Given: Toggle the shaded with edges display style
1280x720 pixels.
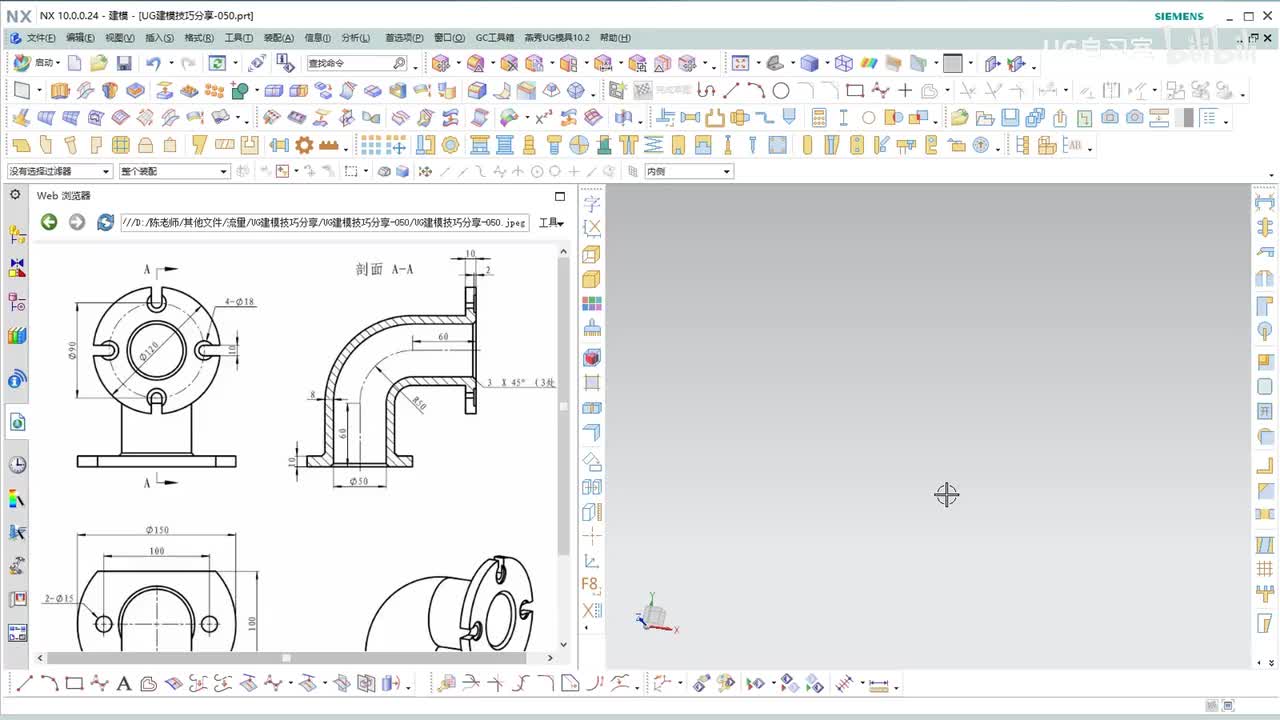Looking at the screenshot, I should coord(810,63).
